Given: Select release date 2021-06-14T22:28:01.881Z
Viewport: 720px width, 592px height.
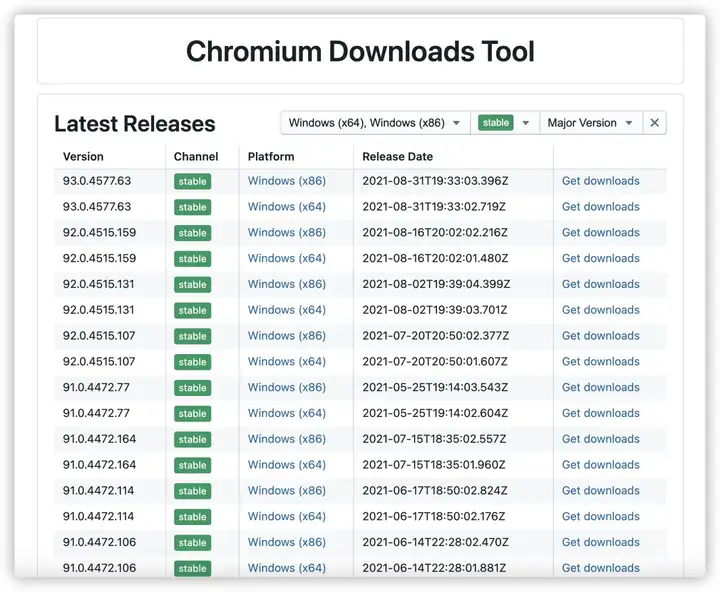Looking at the screenshot, I should point(434,568).
